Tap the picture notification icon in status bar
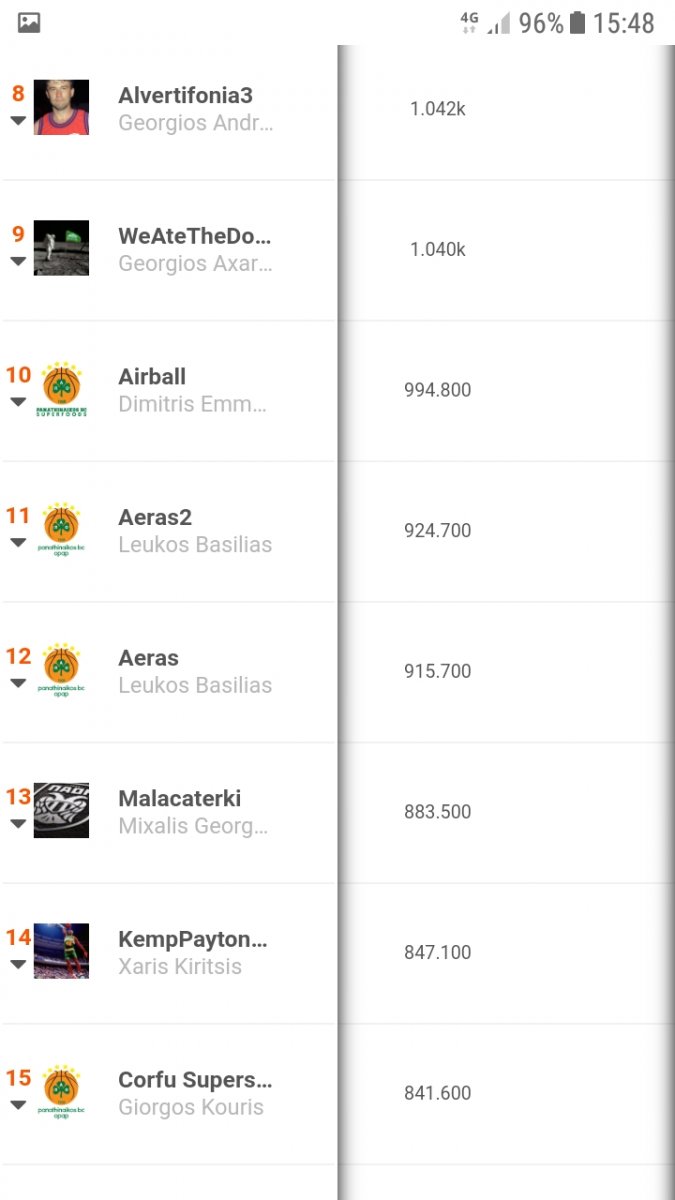 pyautogui.click(x=29, y=23)
